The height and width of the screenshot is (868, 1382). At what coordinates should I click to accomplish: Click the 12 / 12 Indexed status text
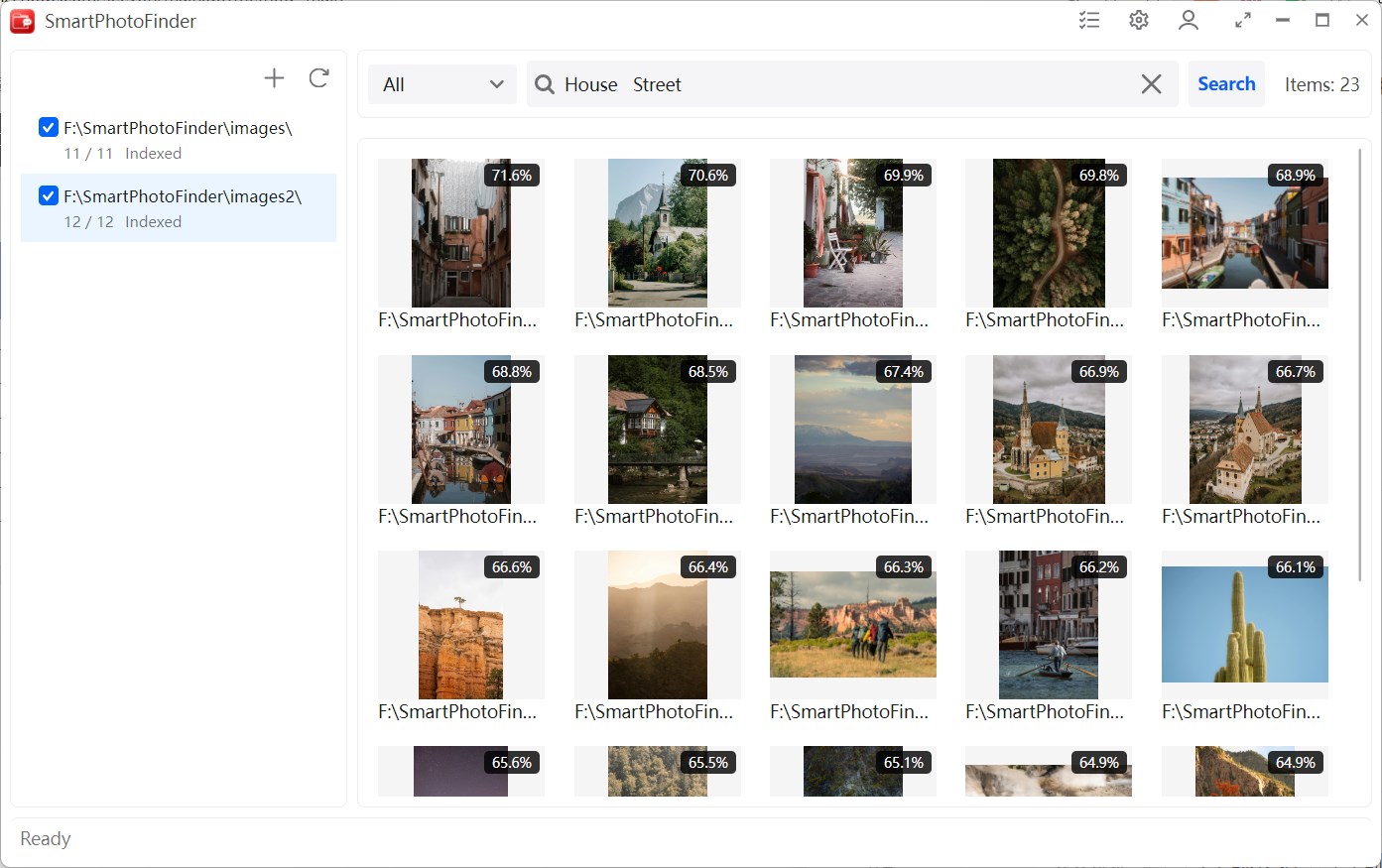tap(123, 222)
